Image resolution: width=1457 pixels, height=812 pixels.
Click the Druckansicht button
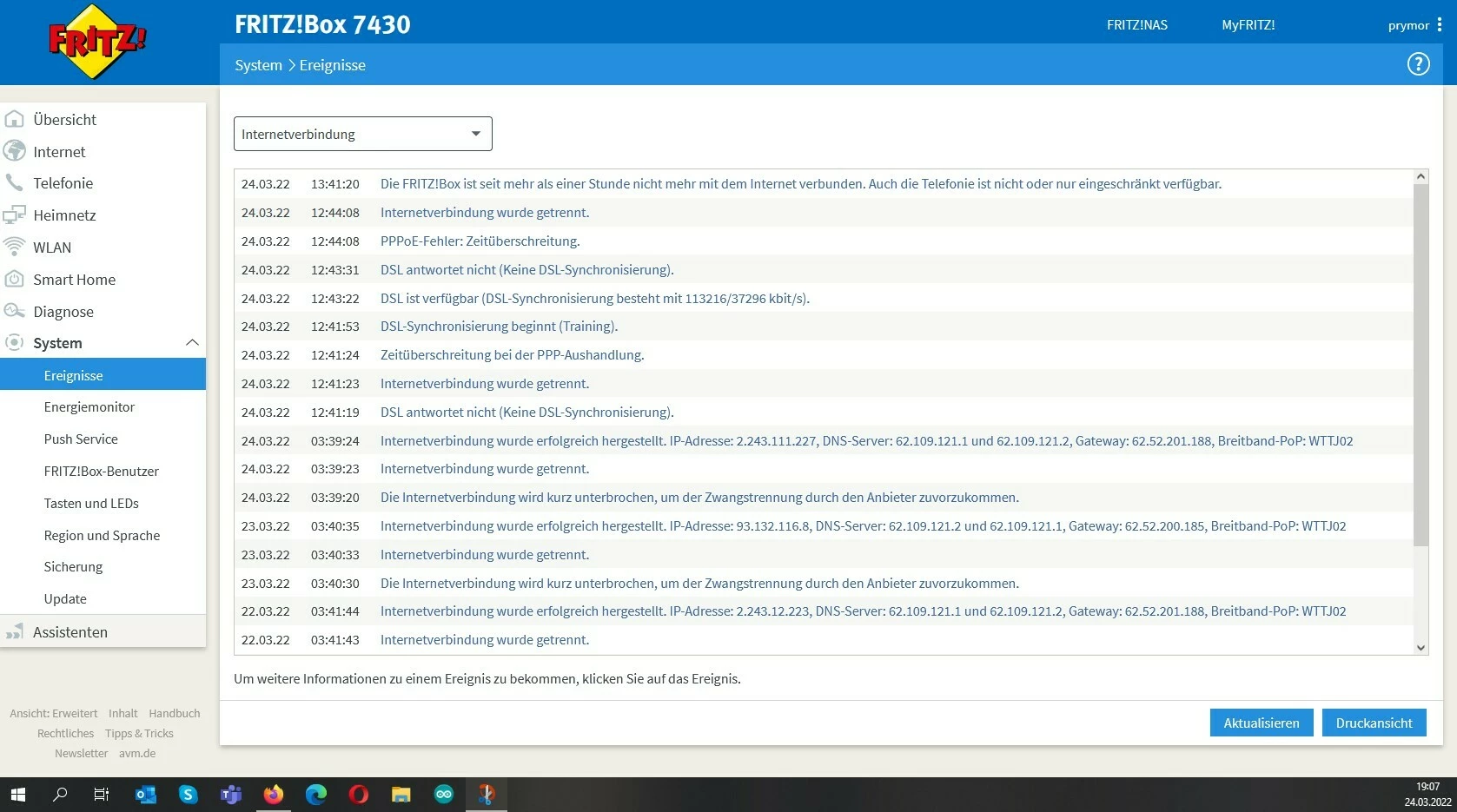point(1374,723)
